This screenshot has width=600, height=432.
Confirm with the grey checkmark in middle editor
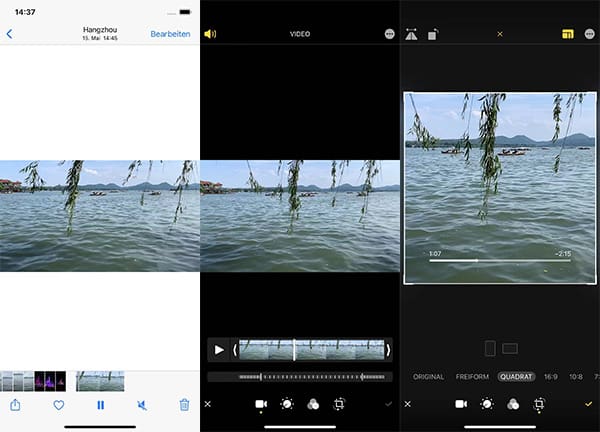(388, 404)
